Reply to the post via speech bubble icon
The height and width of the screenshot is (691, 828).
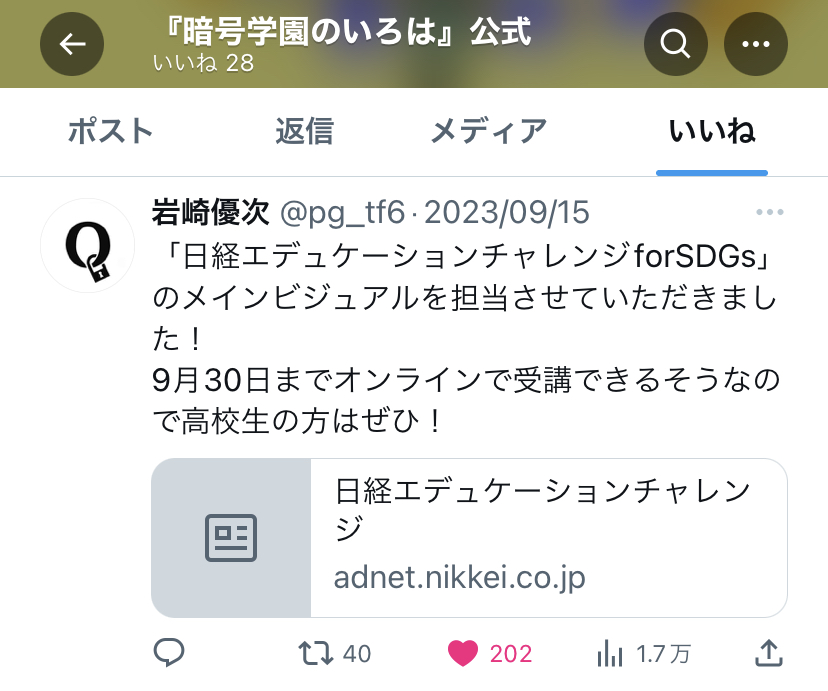point(168,652)
